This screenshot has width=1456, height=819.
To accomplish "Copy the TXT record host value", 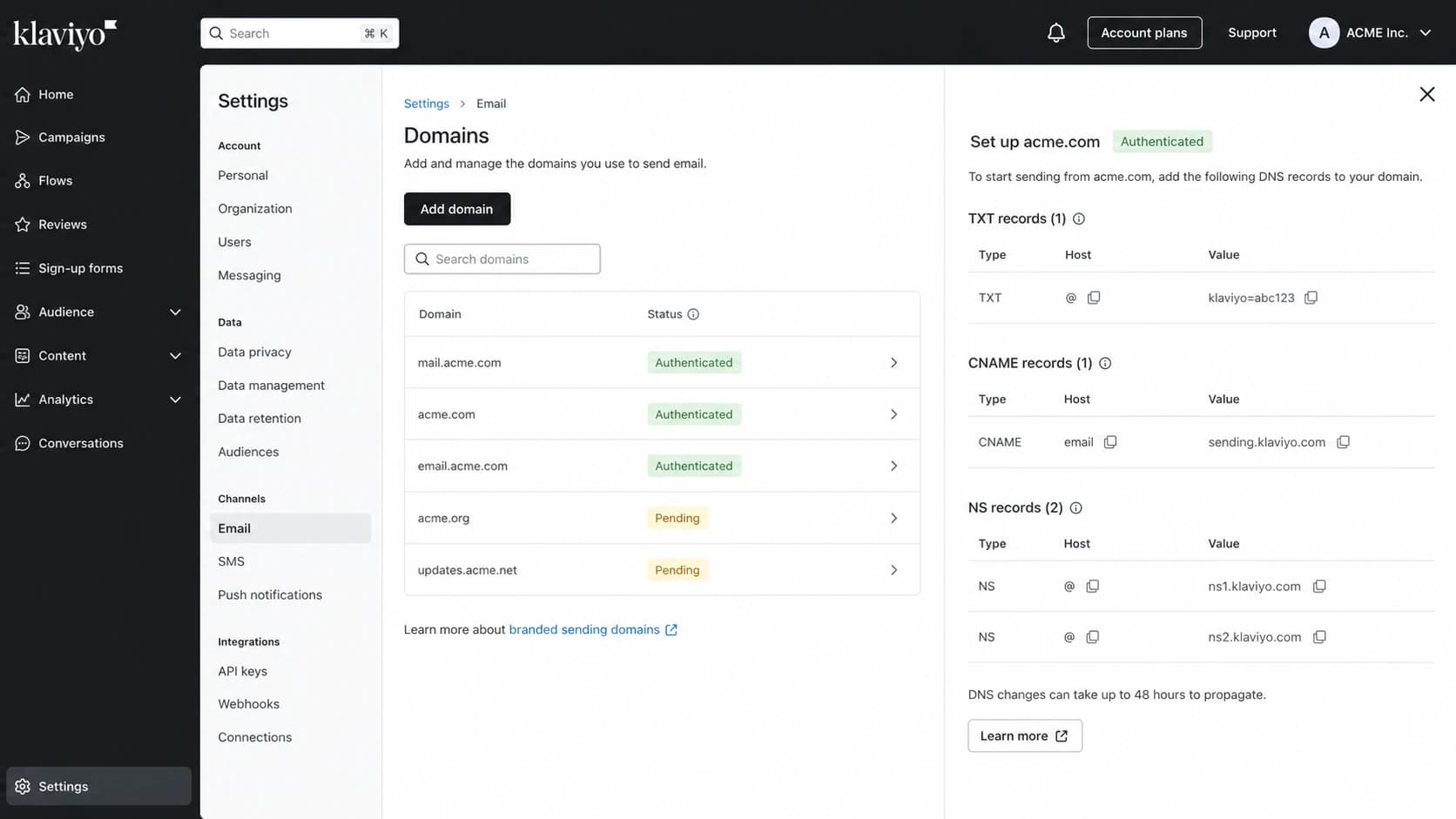I will (x=1094, y=298).
